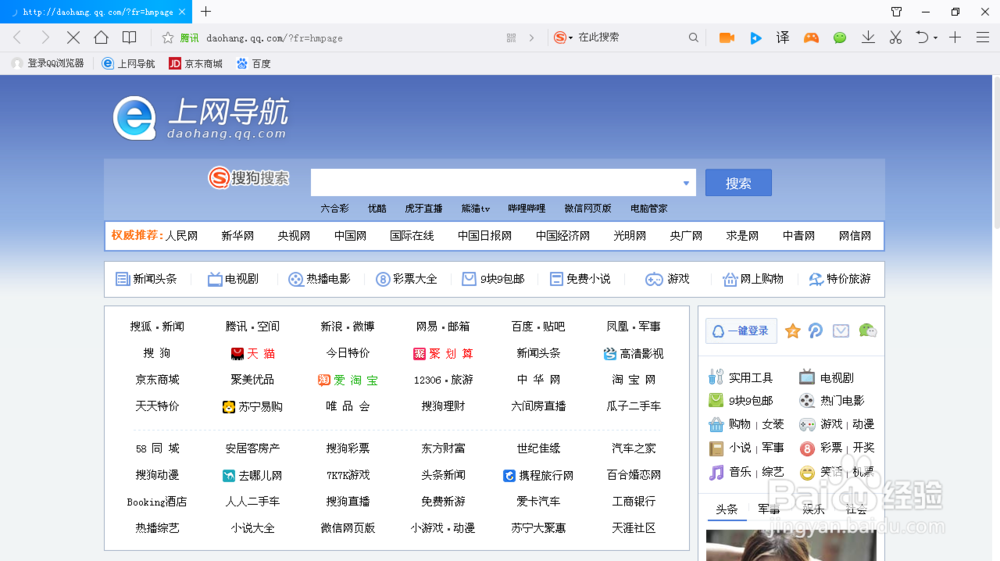Open 实用工具 in the sidebar
The height and width of the screenshot is (561, 1000).
click(x=740, y=377)
